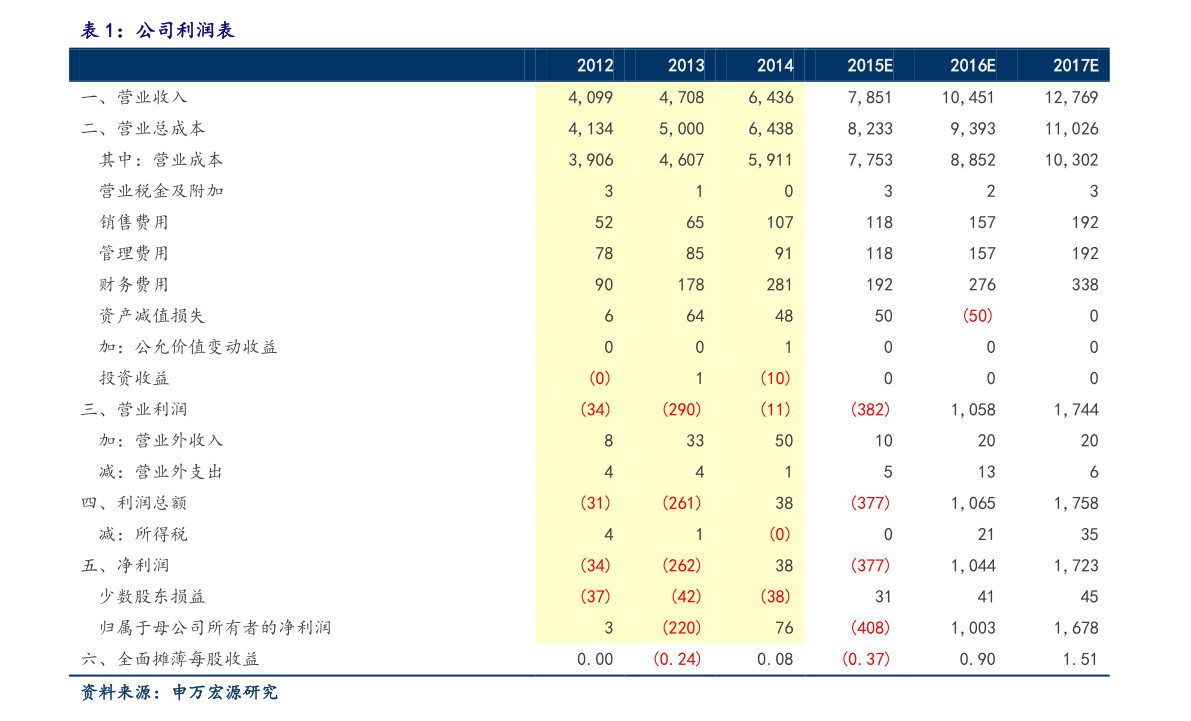Click the total cost value 9,393
This screenshot has height=721, width=1191.
(x=972, y=128)
